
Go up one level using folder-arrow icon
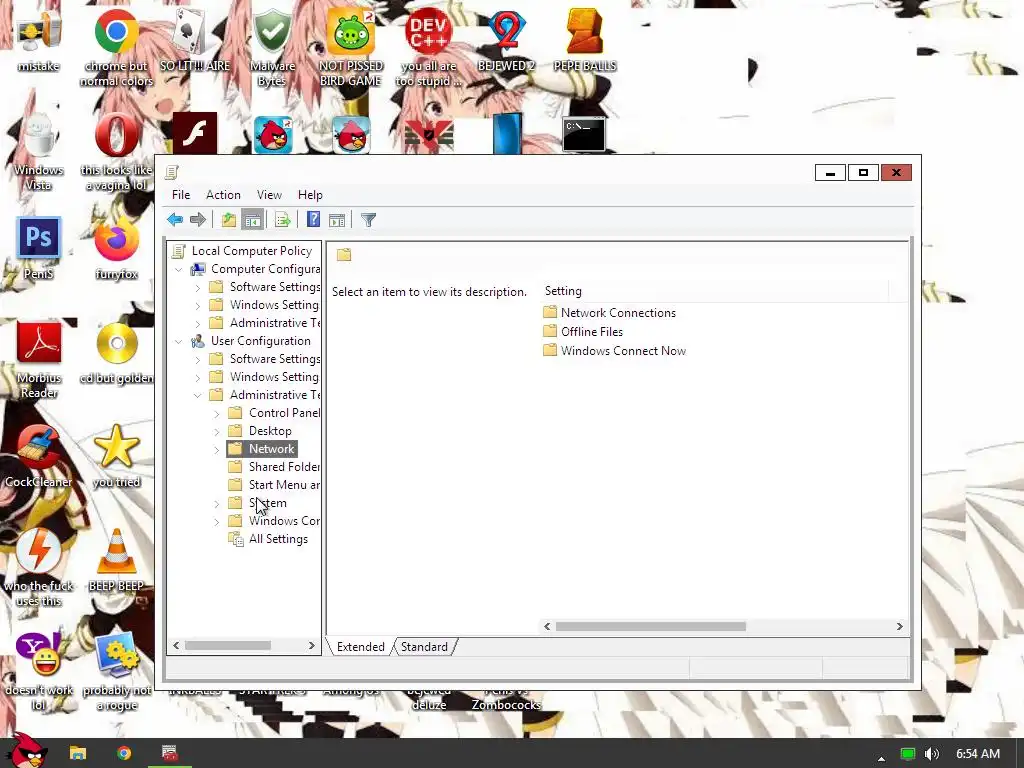(x=229, y=219)
